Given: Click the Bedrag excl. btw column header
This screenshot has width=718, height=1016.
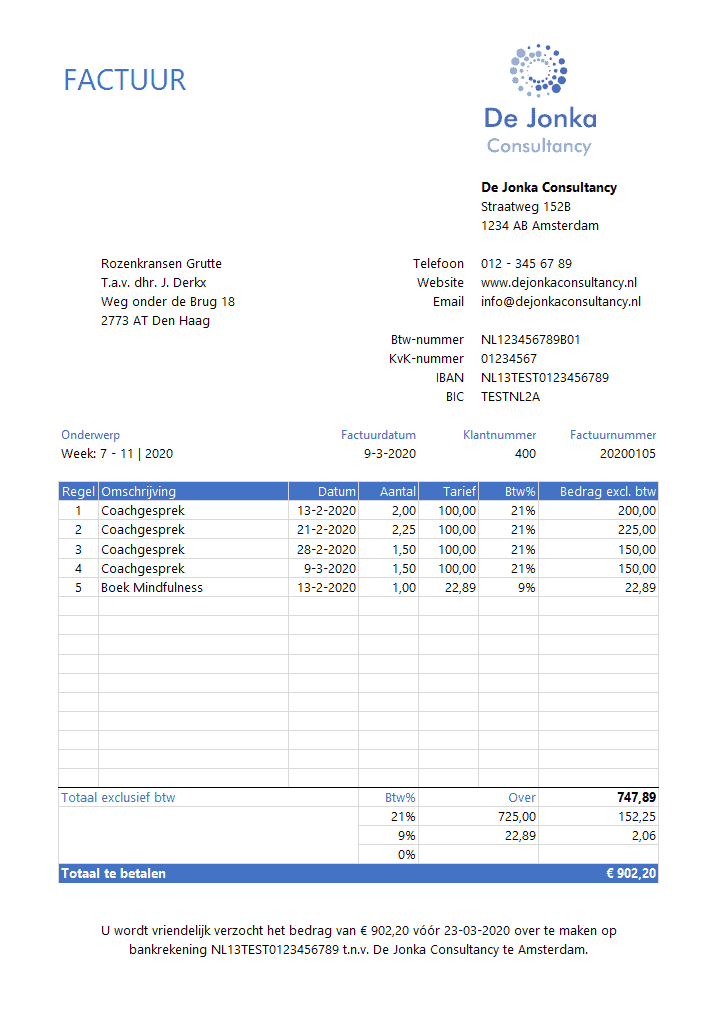Looking at the screenshot, I should tap(607, 492).
